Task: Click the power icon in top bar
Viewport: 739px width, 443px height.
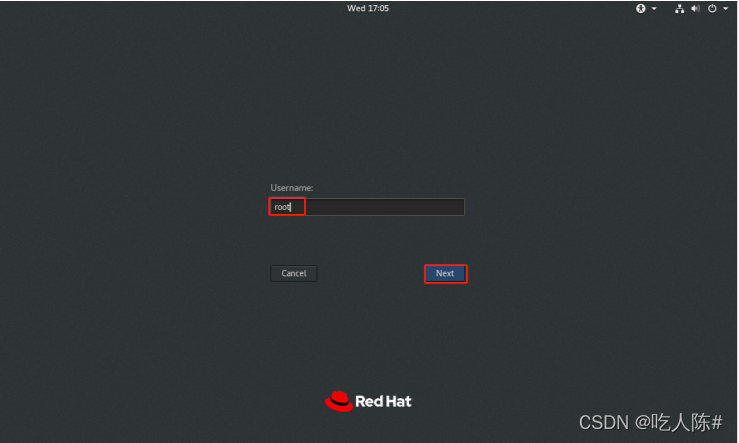Action: point(712,8)
